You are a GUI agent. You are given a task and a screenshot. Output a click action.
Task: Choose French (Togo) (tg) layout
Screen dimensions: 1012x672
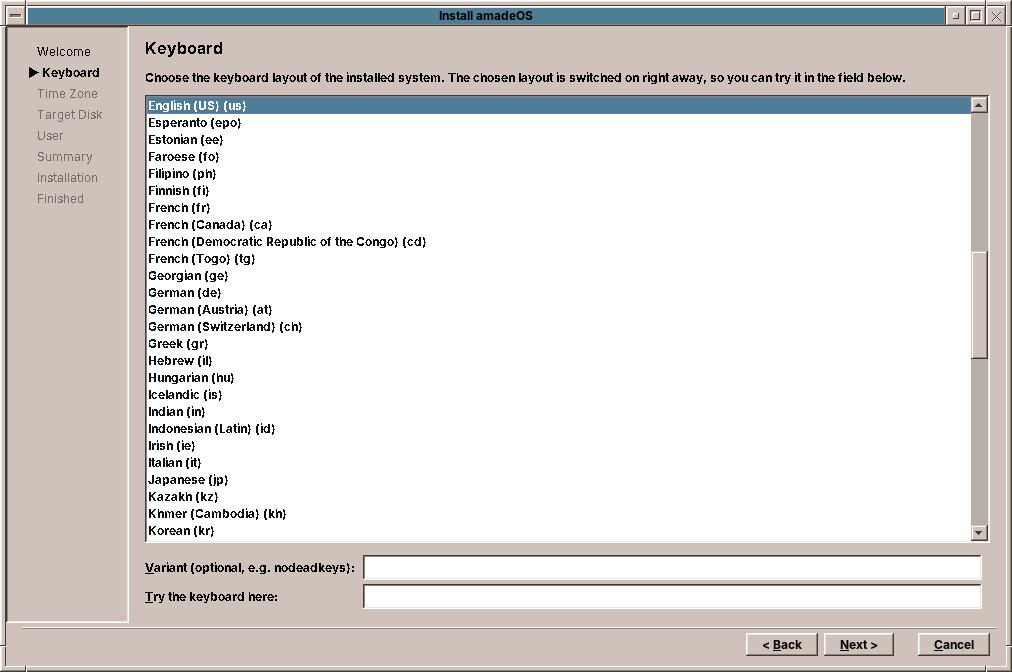pyautogui.click(x=558, y=259)
